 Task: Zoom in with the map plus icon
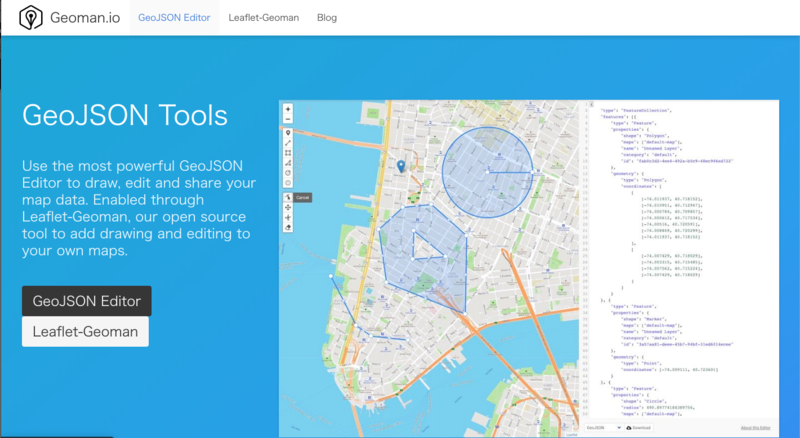288,109
